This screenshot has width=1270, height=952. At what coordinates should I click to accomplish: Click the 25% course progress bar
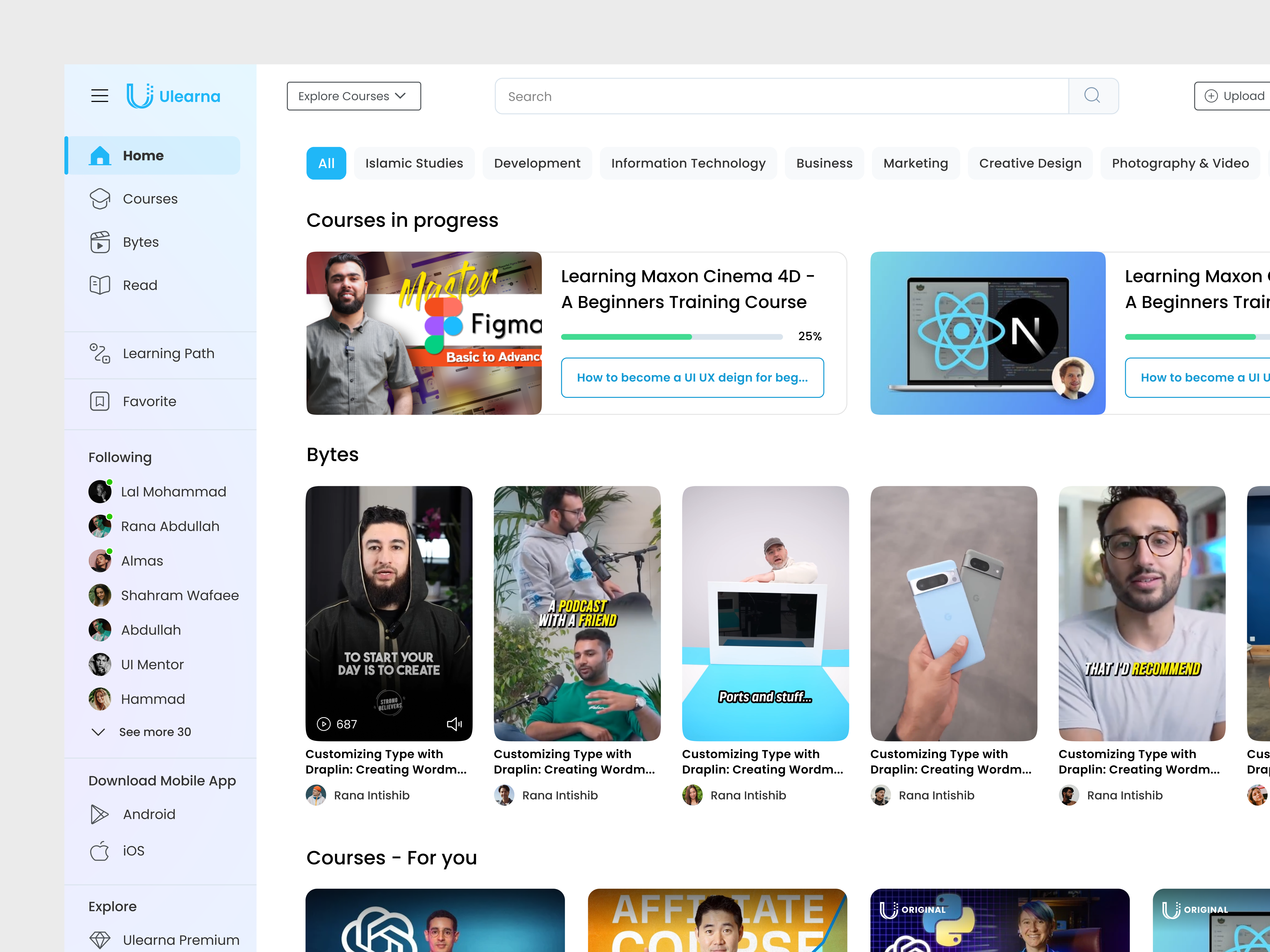[672, 337]
